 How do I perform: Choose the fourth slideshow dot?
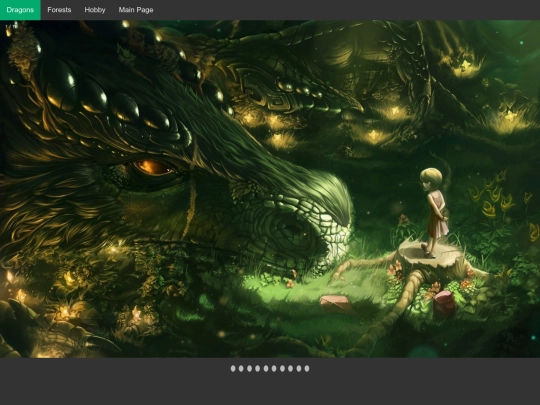258,368
